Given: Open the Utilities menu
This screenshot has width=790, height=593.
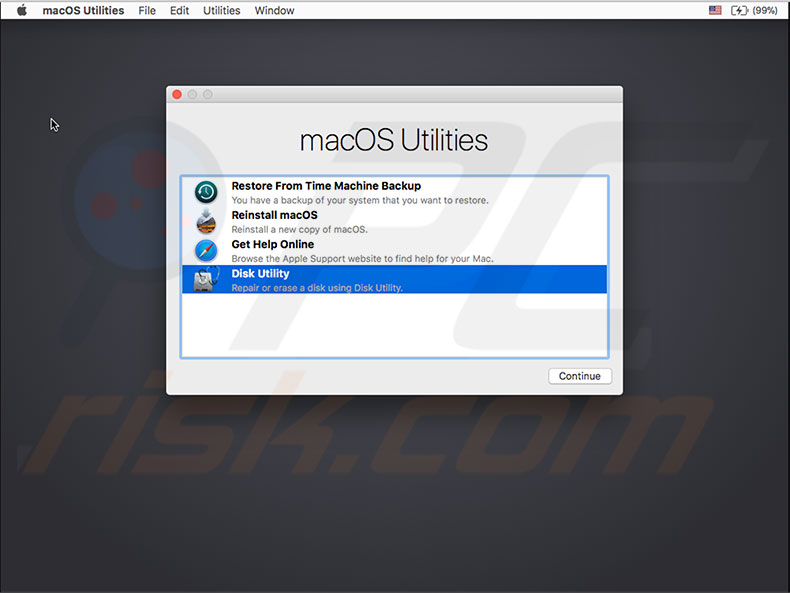Looking at the screenshot, I should 222,10.
